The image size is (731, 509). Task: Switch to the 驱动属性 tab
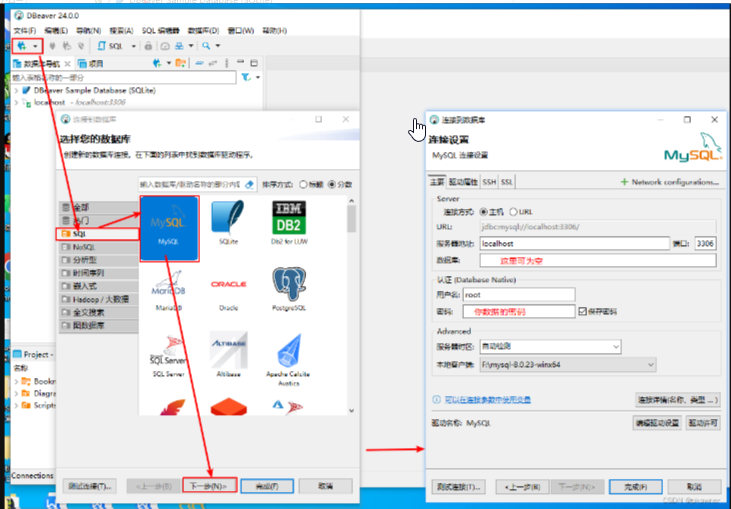click(x=463, y=182)
